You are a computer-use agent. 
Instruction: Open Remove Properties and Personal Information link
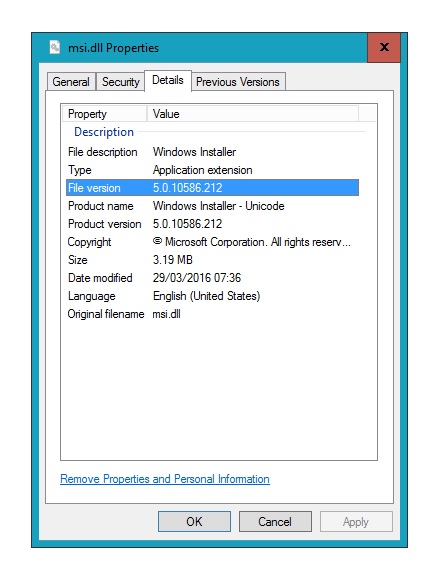(165, 479)
